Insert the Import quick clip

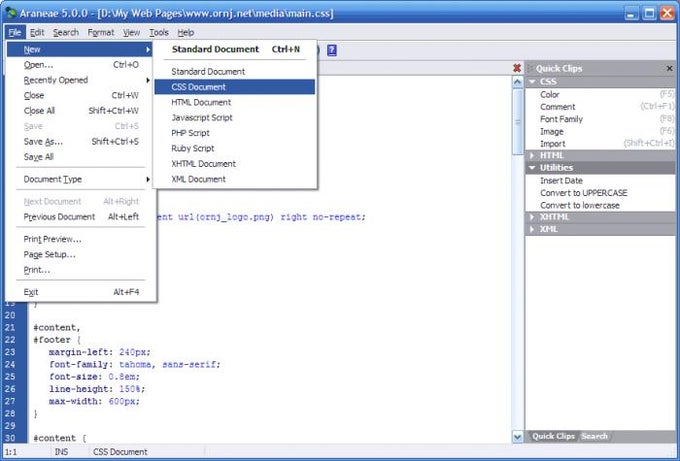600,144
